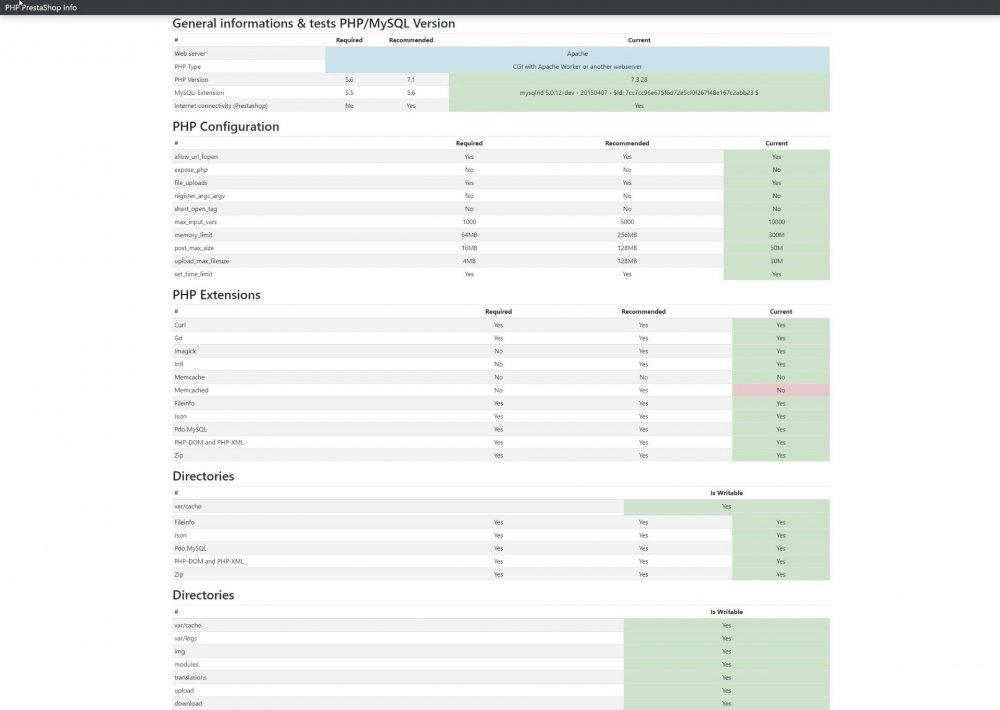Select the allow_url_fopen configuration row
1000x710 pixels.
400,156
